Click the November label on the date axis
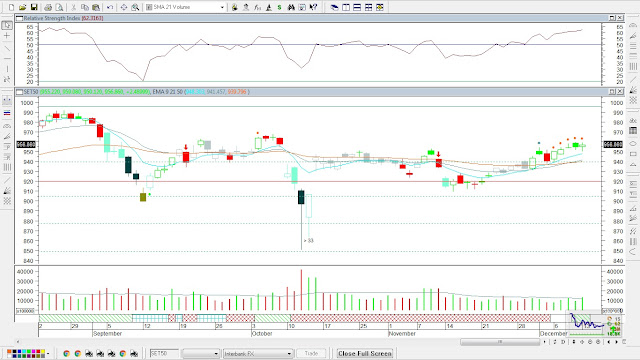This screenshot has width=640, height=360. point(402,333)
